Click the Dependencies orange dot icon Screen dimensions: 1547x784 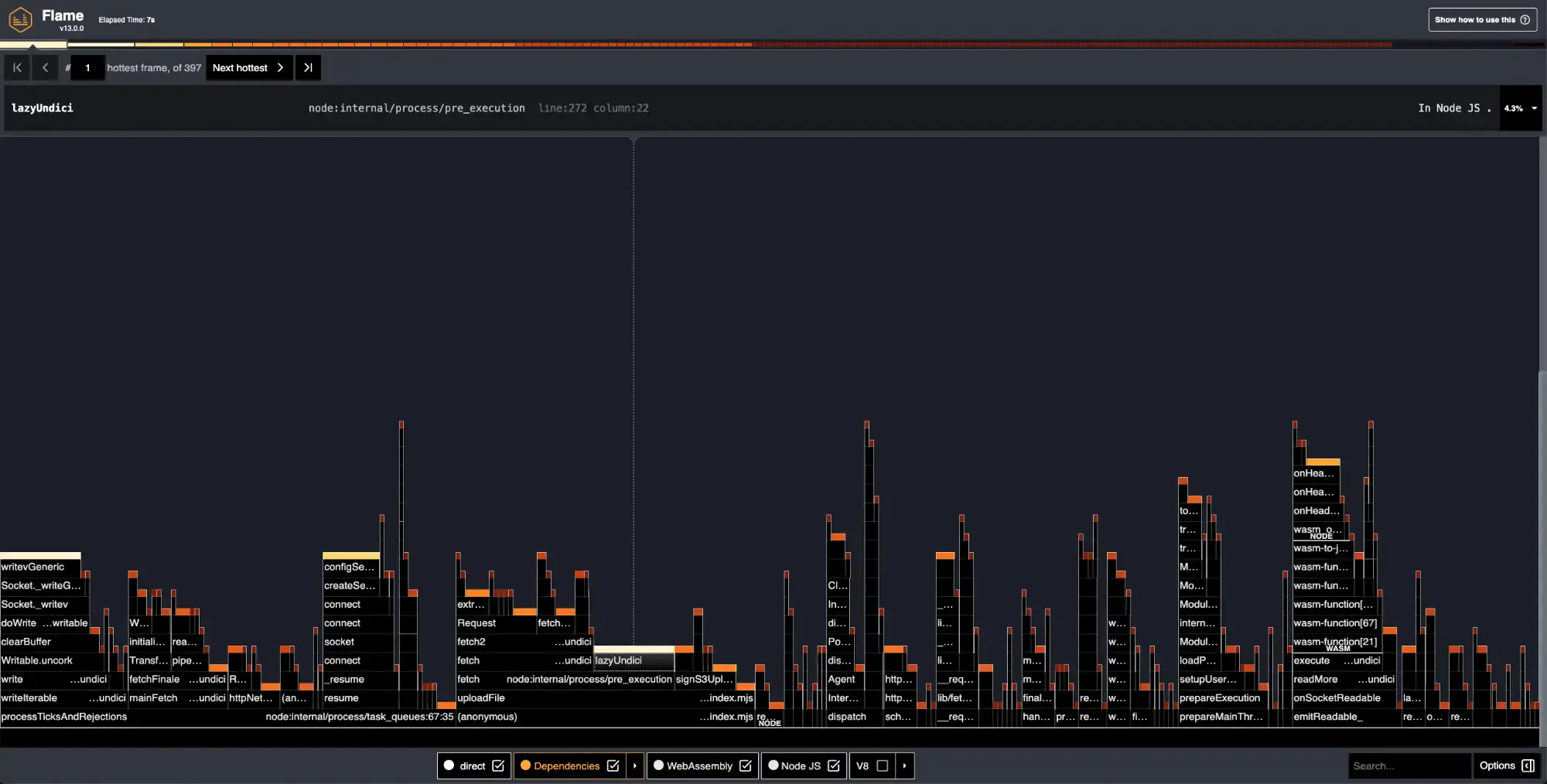(x=525, y=765)
